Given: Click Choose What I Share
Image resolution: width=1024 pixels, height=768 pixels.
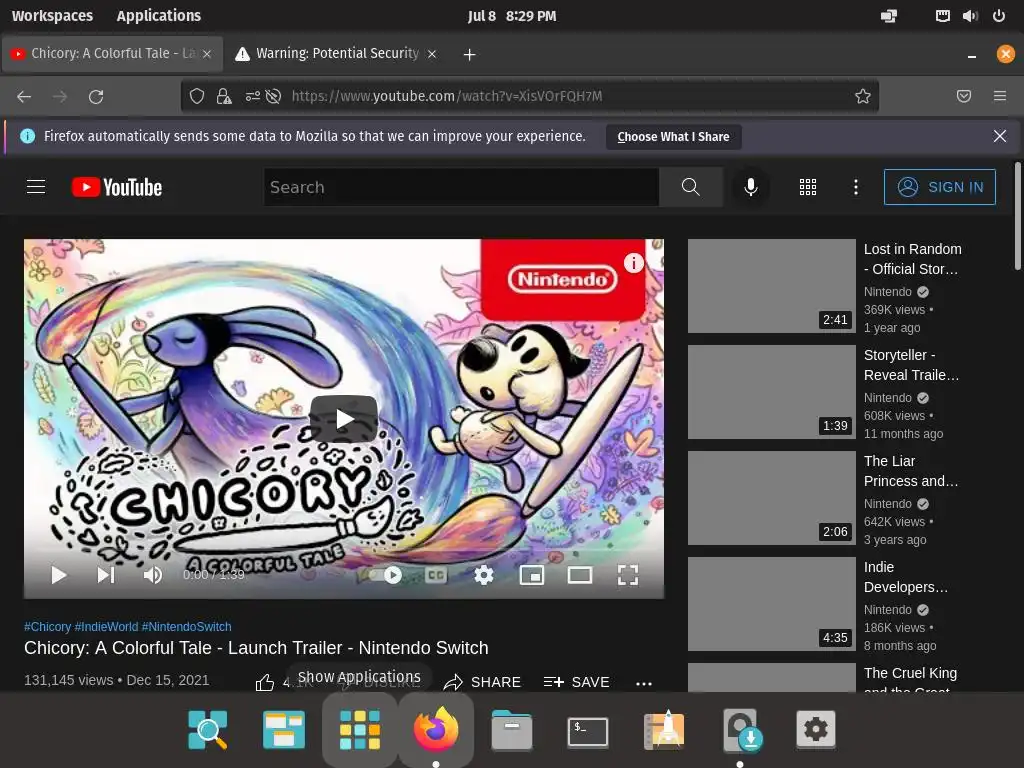Looking at the screenshot, I should point(673,136).
